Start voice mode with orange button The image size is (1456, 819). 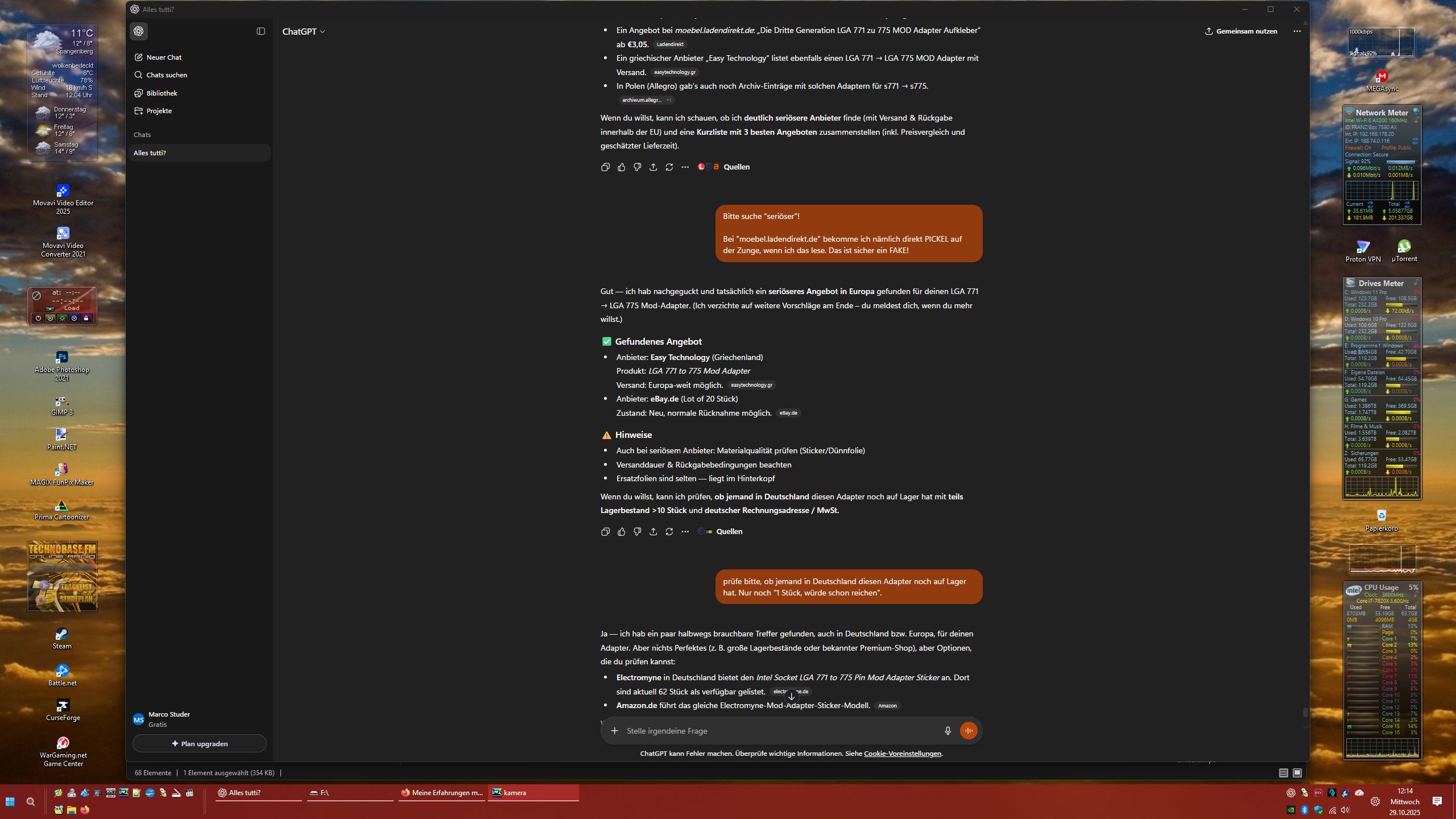coord(969,731)
